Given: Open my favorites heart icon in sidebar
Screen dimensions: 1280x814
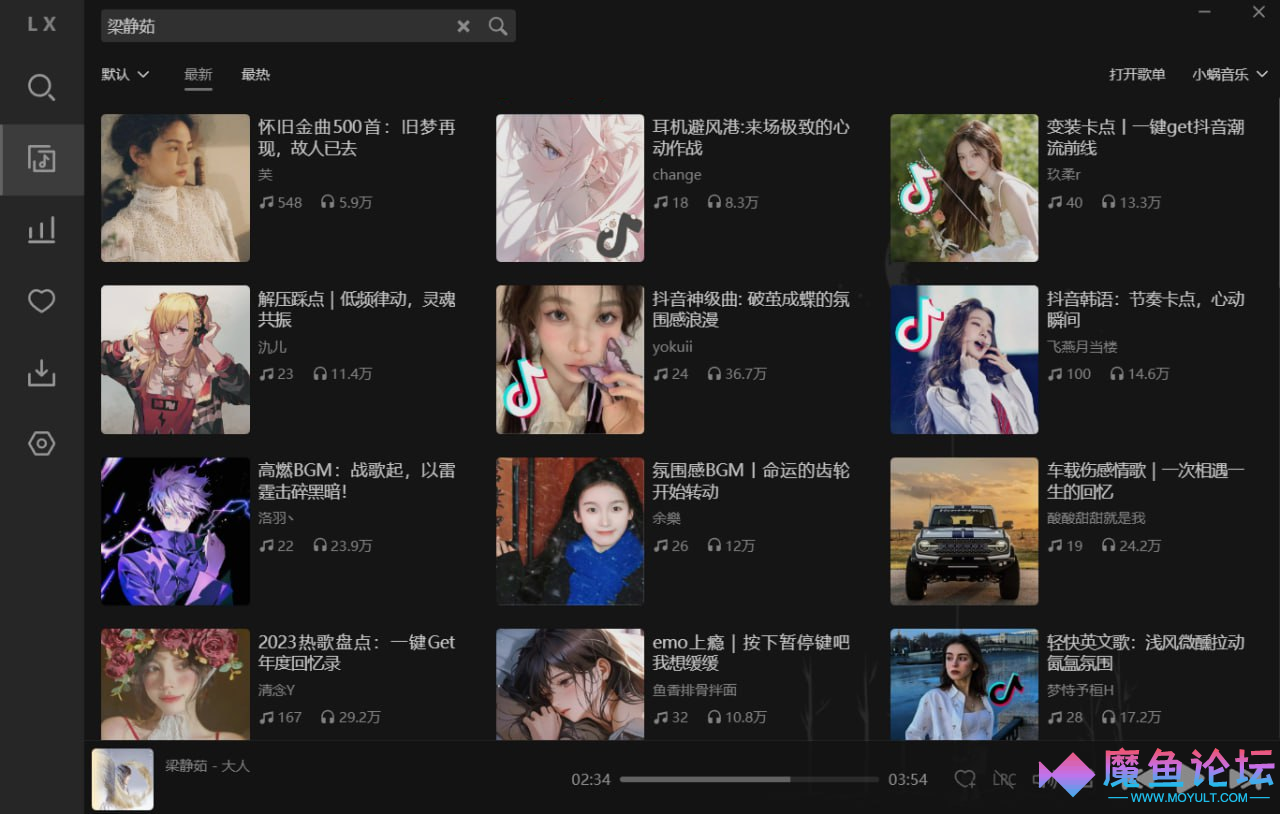Looking at the screenshot, I should point(41,301).
